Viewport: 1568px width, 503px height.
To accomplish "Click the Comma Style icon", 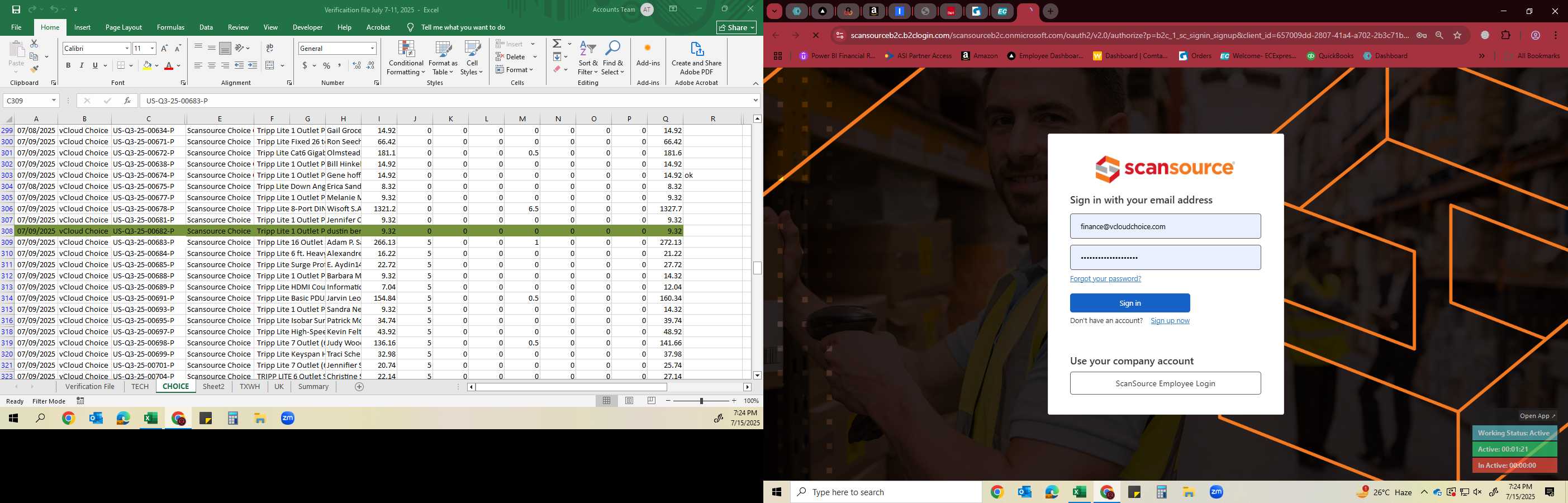I will (340, 65).
